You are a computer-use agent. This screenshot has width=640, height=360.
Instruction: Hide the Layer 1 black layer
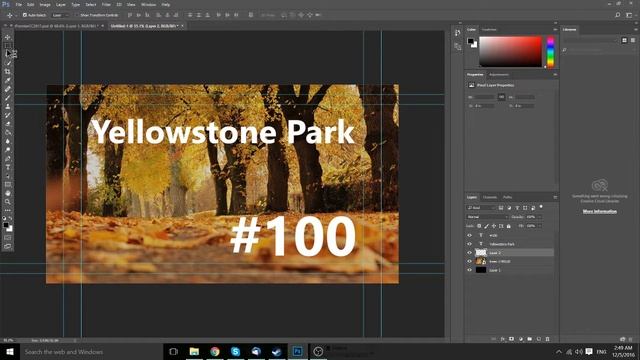point(469,270)
